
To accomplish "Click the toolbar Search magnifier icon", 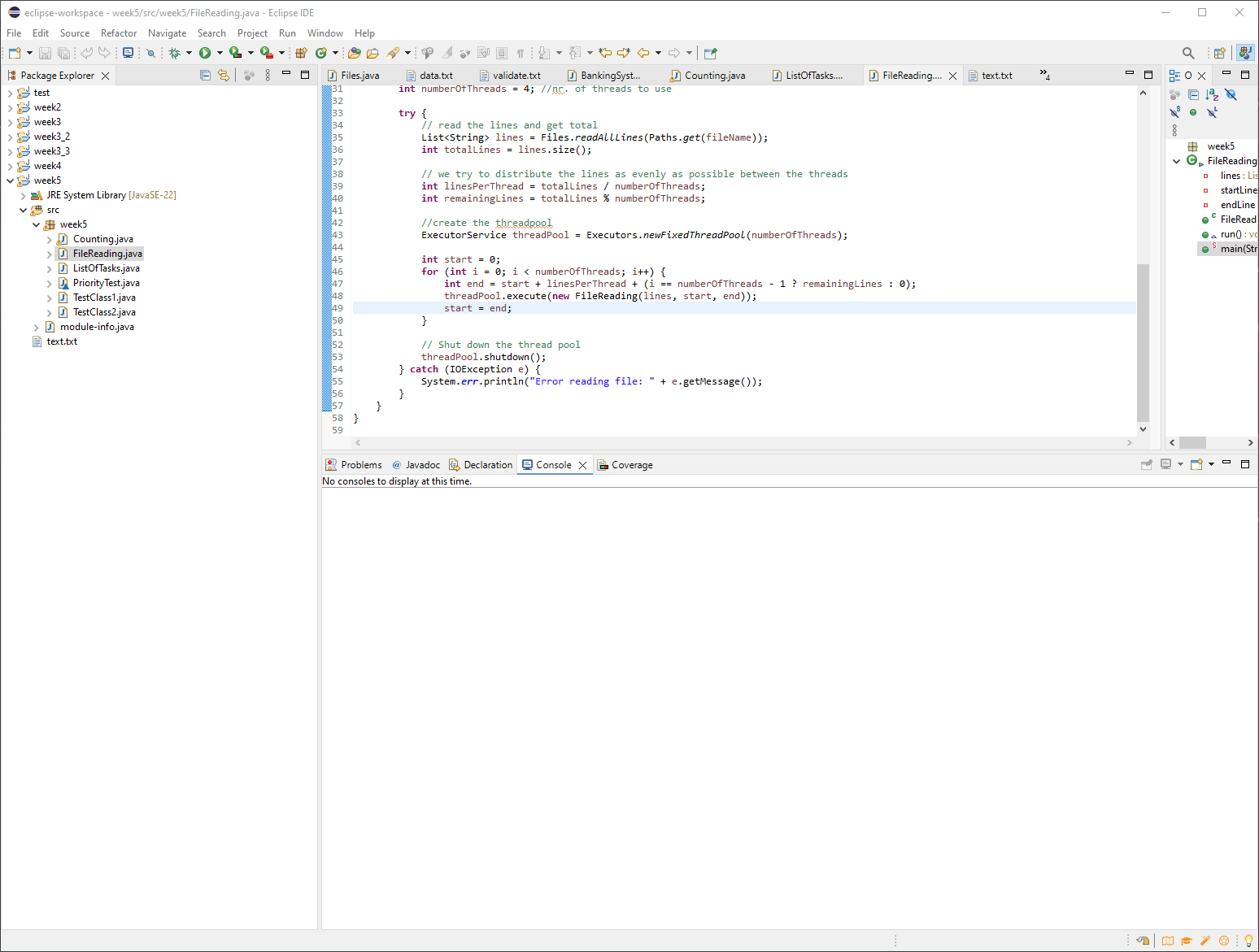I will 1188,53.
